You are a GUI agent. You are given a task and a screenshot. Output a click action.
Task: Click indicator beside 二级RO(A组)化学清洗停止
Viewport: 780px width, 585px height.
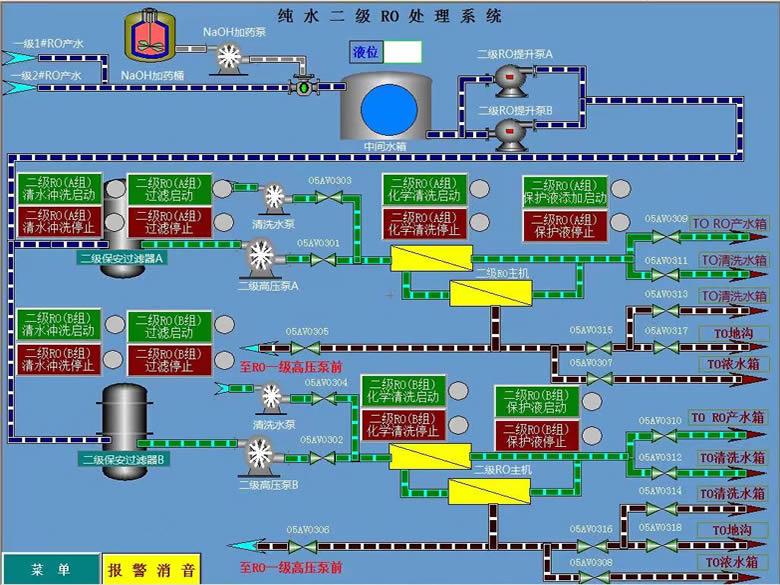pos(479,222)
